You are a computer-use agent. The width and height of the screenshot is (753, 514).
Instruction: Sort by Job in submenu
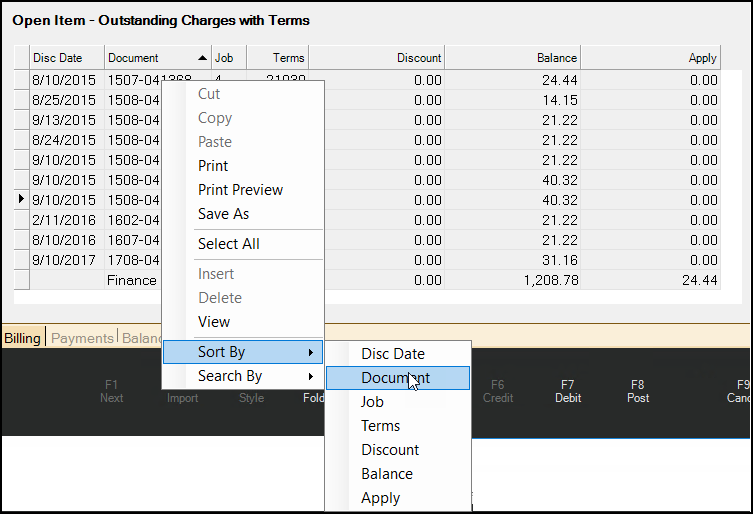coord(372,401)
